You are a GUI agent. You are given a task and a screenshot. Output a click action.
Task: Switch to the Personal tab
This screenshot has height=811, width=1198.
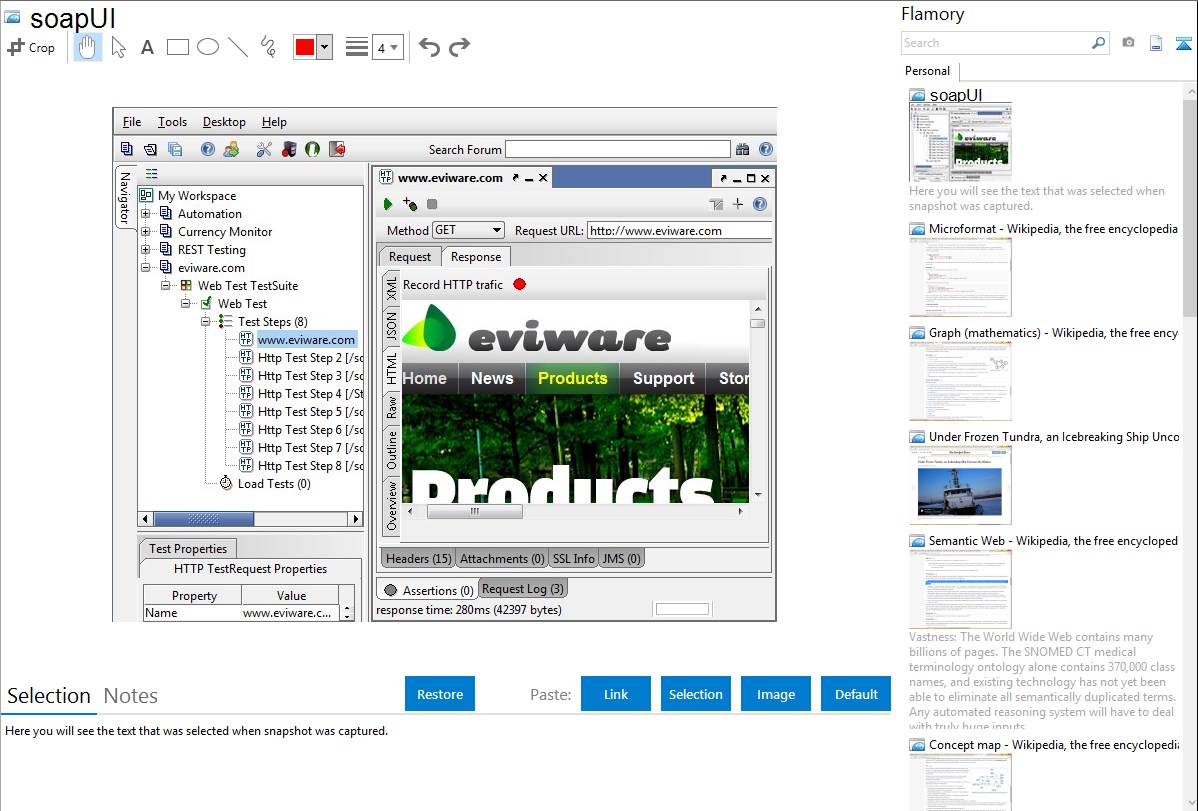click(928, 71)
